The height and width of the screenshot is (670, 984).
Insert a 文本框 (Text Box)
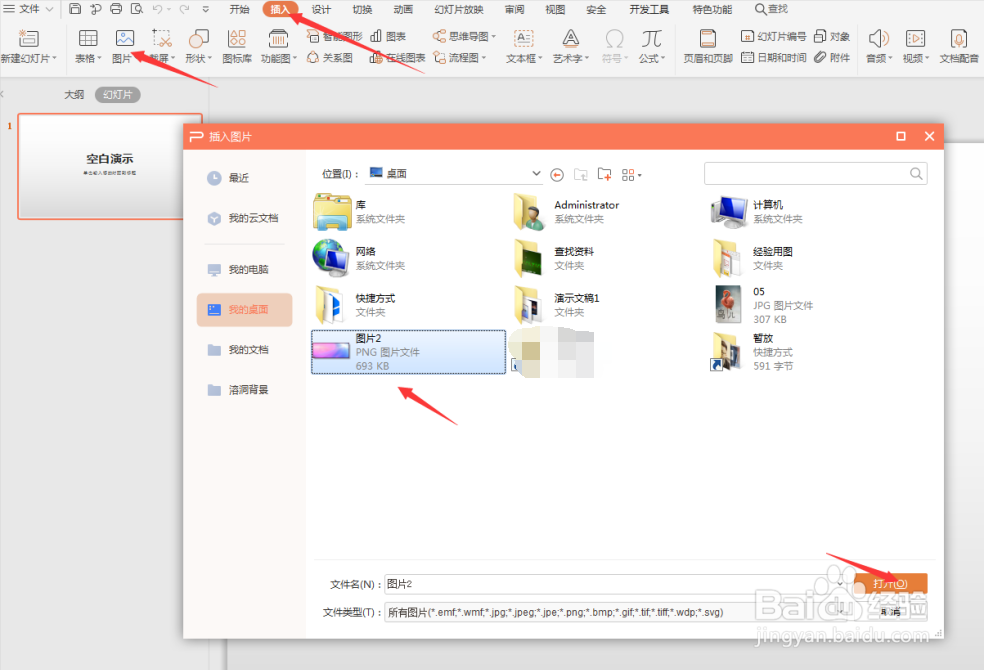(523, 45)
